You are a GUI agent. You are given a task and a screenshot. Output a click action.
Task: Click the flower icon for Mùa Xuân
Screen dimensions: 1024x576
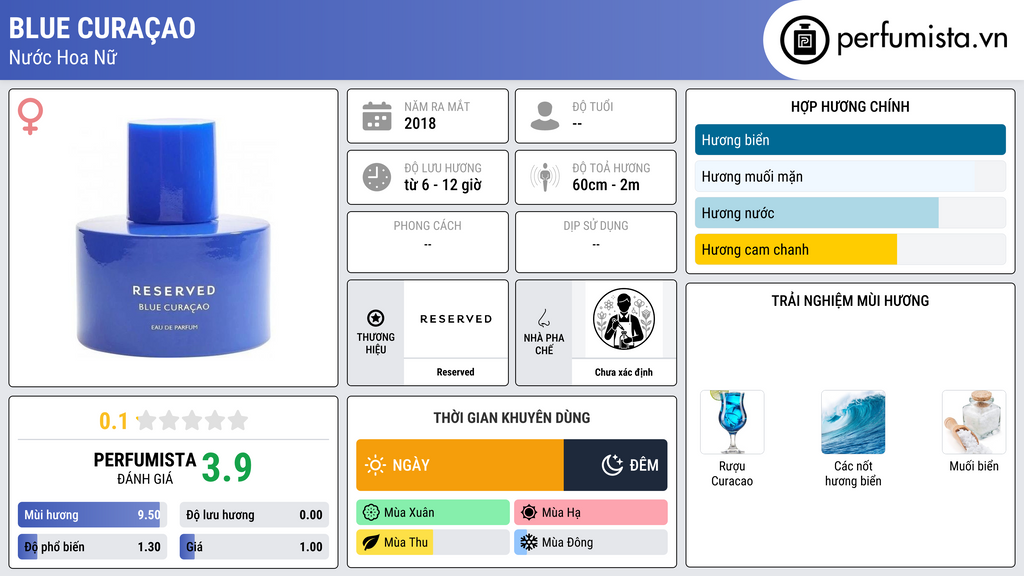pyautogui.click(x=371, y=513)
